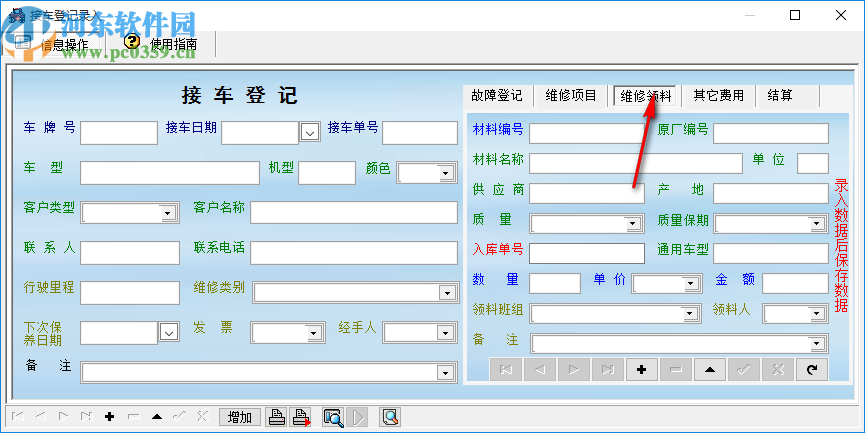865x433 pixels.
Task: Focus the 机型 text field
Action: pyautogui.click(x=327, y=173)
